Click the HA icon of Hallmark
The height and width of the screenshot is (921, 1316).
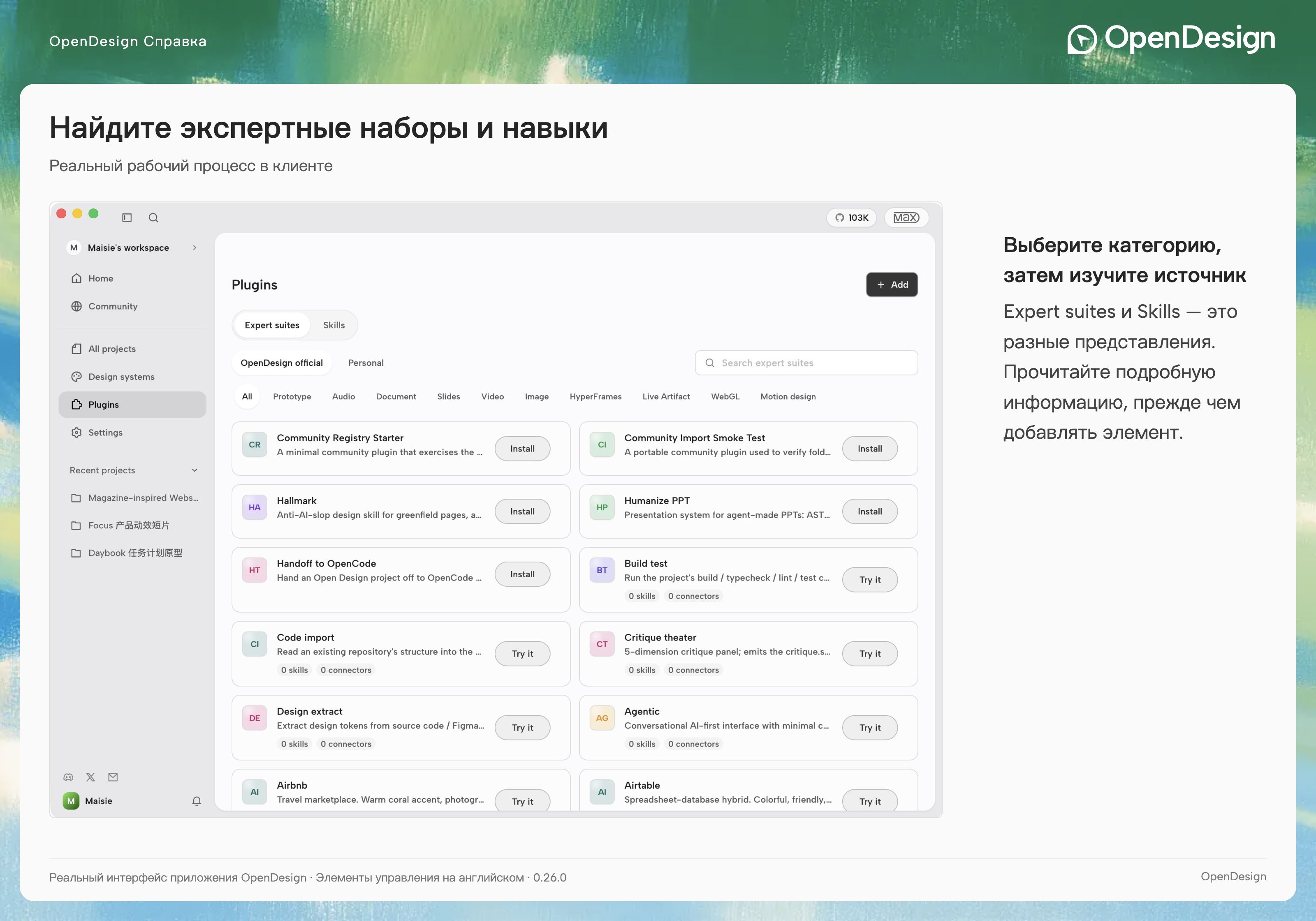coord(255,507)
